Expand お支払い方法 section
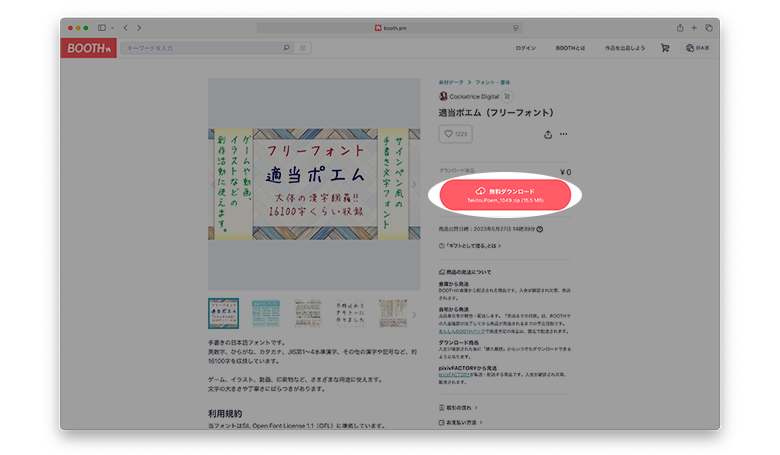Image resolution: width=780 pixels, height=455 pixels. pyautogui.click(x=461, y=423)
